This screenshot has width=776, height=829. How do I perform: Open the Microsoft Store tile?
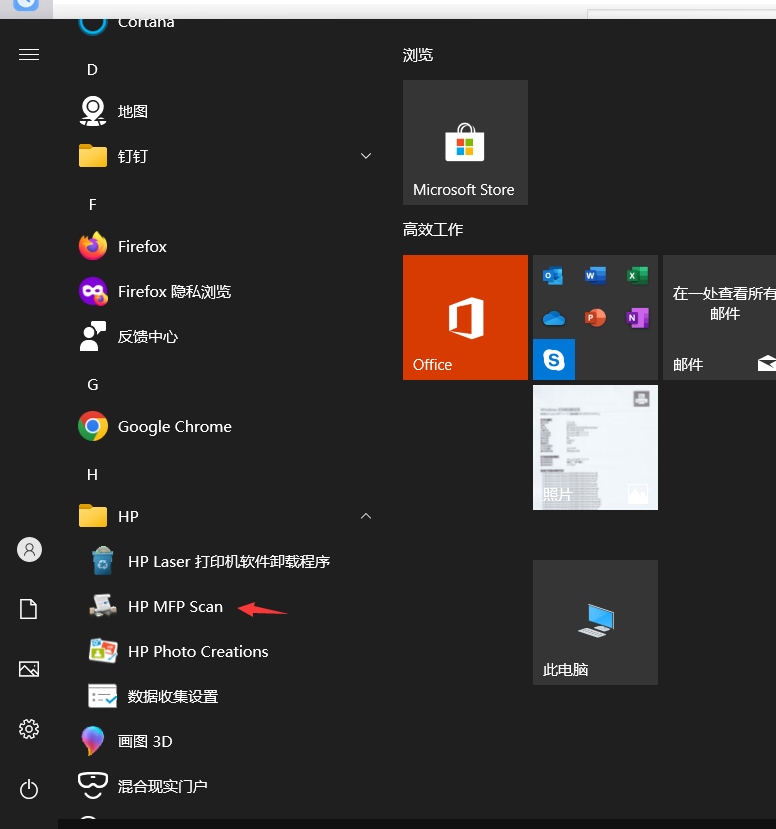point(465,142)
